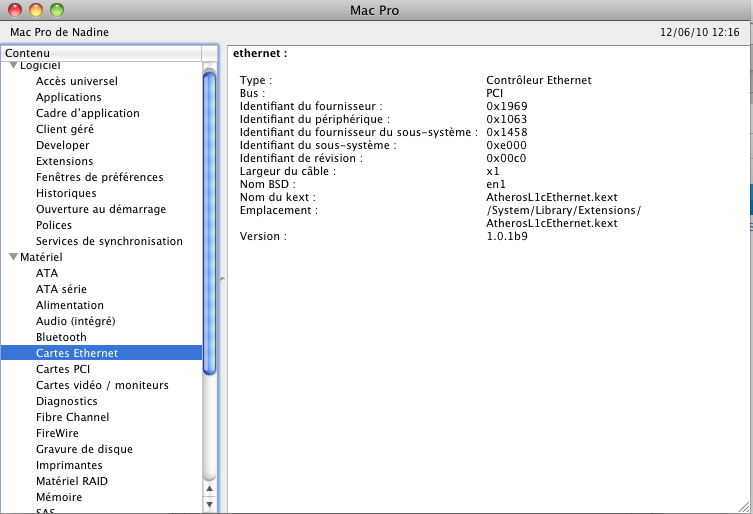Select Alimentation in sidebar
Image resolution: width=753 pixels, height=514 pixels.
[x=70, y=305]
